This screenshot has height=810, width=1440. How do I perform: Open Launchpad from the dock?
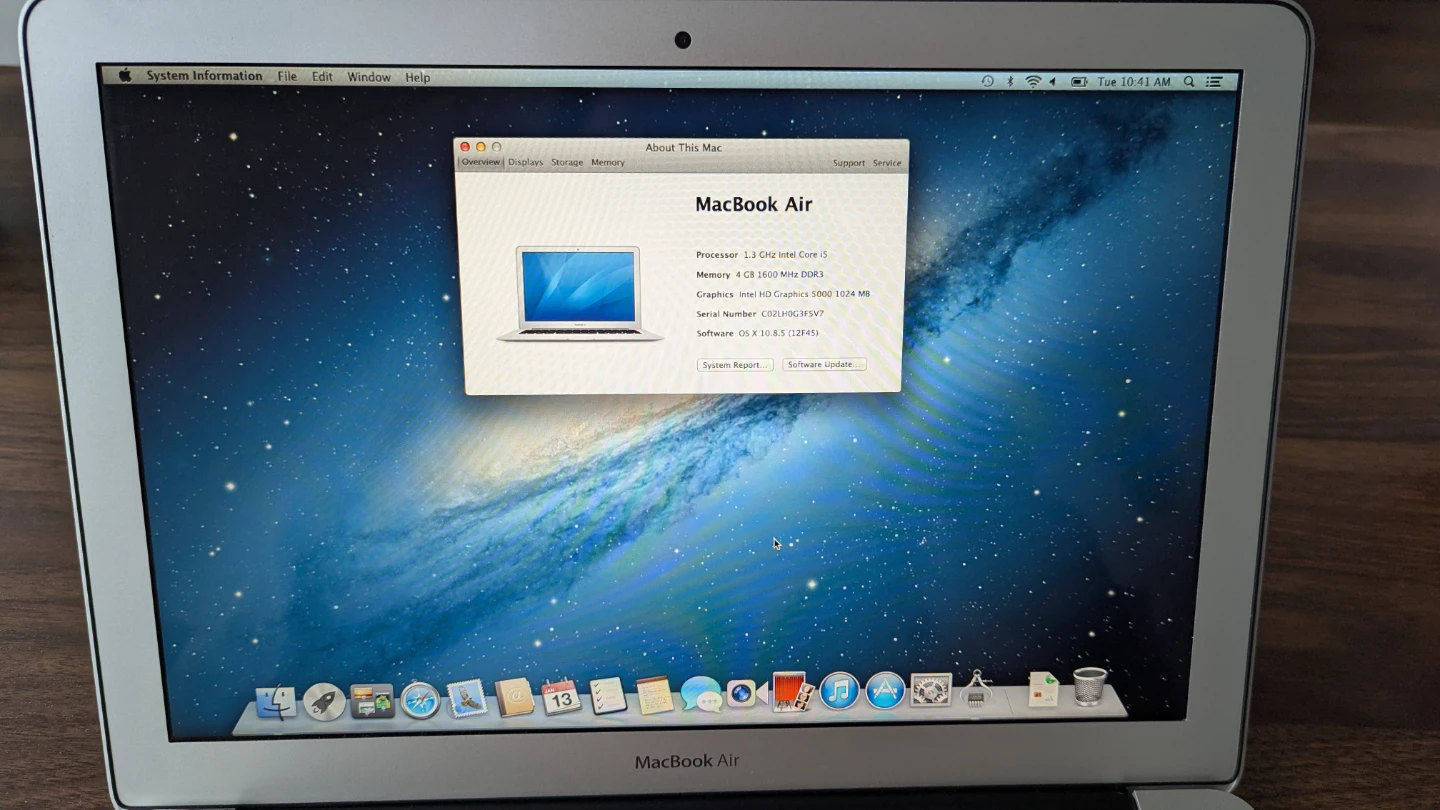point(324,702)
